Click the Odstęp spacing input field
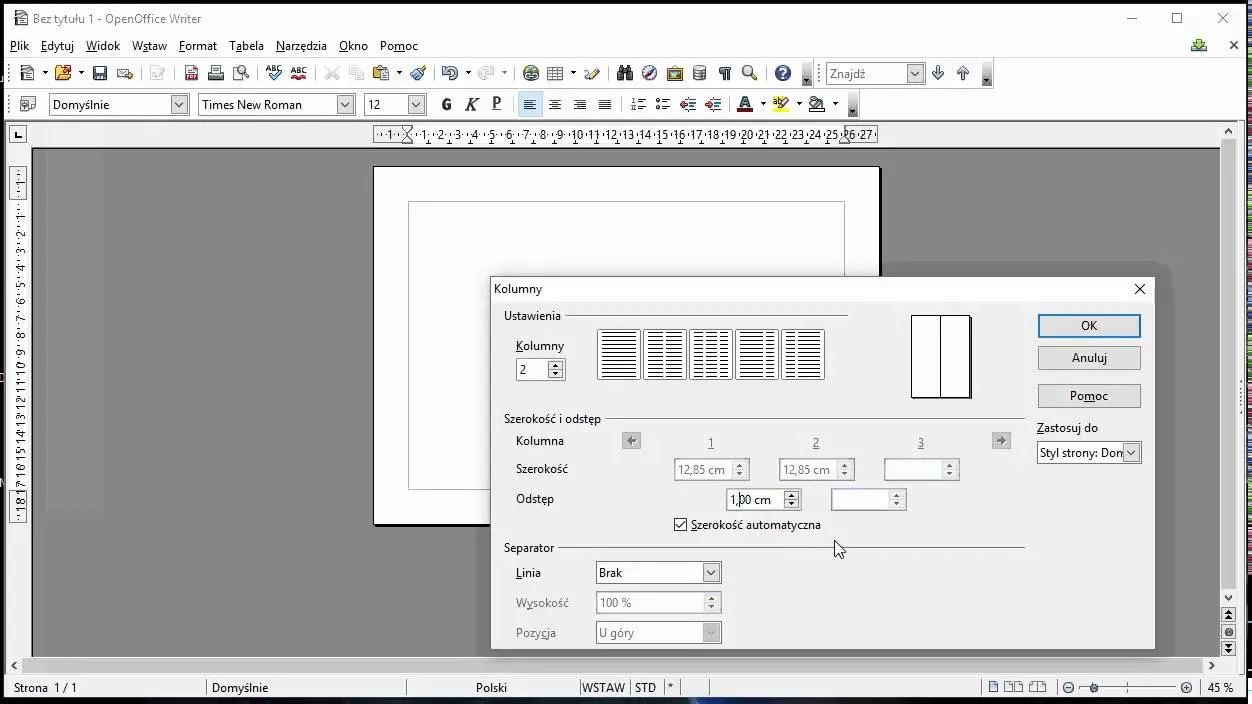The width and height of the screenshot is (1252, 704). (754, 499)
